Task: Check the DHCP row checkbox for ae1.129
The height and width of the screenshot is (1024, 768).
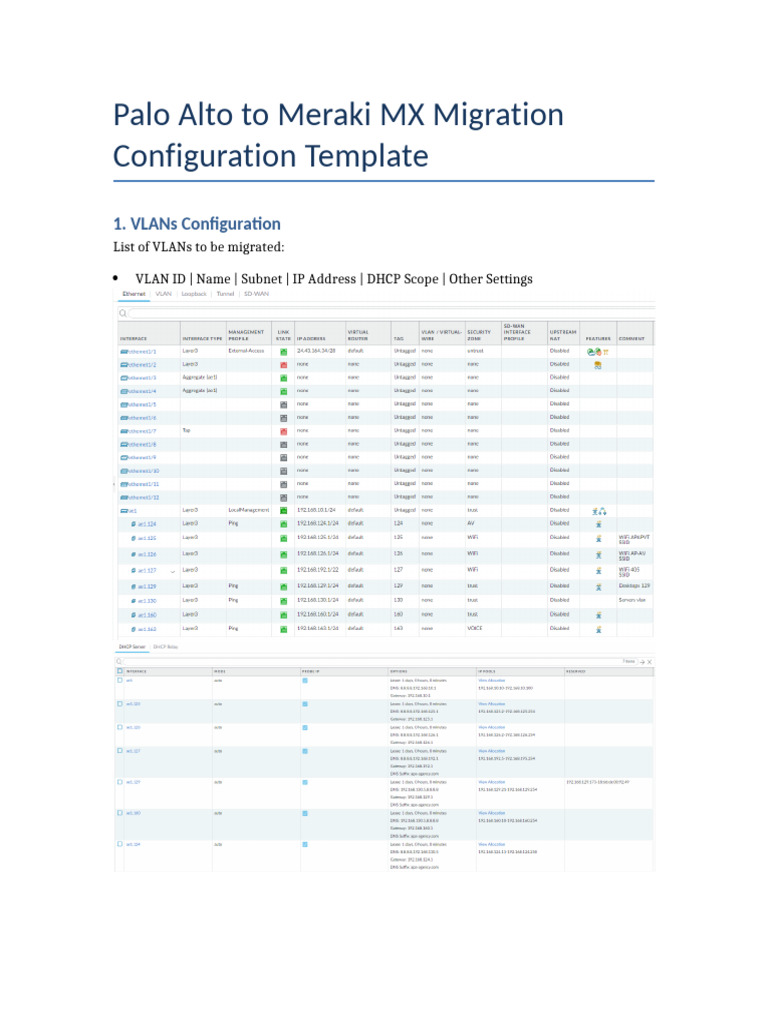Action: (x=120, y=782)
